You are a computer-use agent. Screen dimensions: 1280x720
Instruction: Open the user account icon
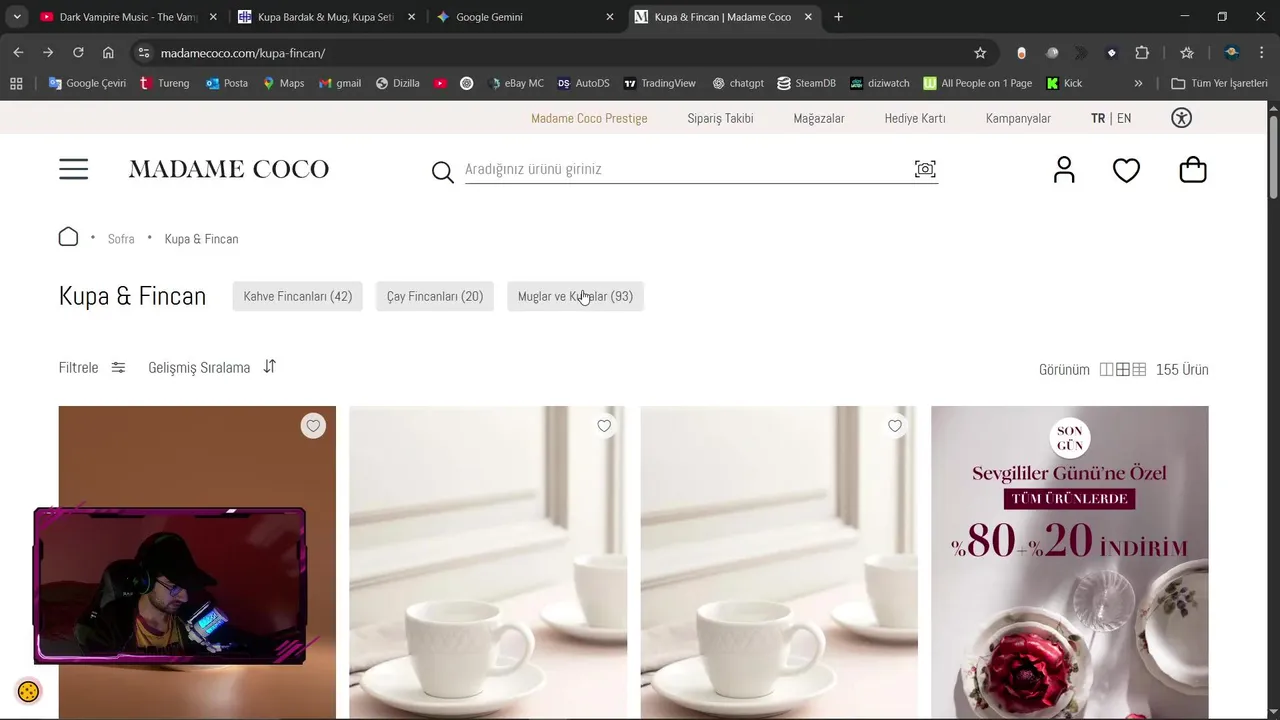pos(1064,170)
